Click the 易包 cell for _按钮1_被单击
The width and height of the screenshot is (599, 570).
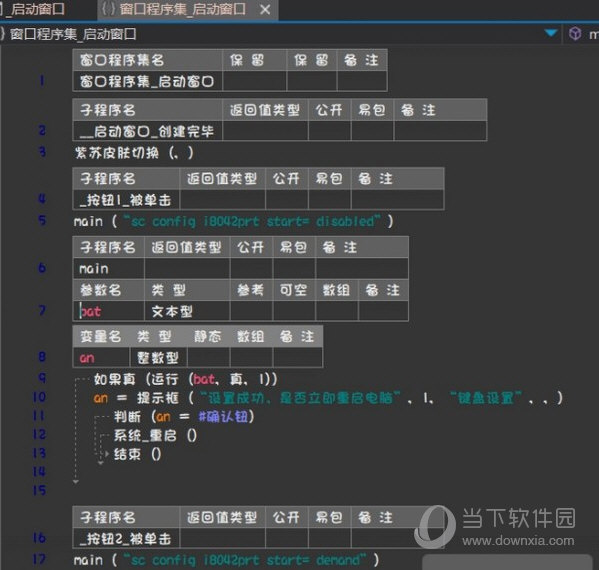click(x=329, y=199)
